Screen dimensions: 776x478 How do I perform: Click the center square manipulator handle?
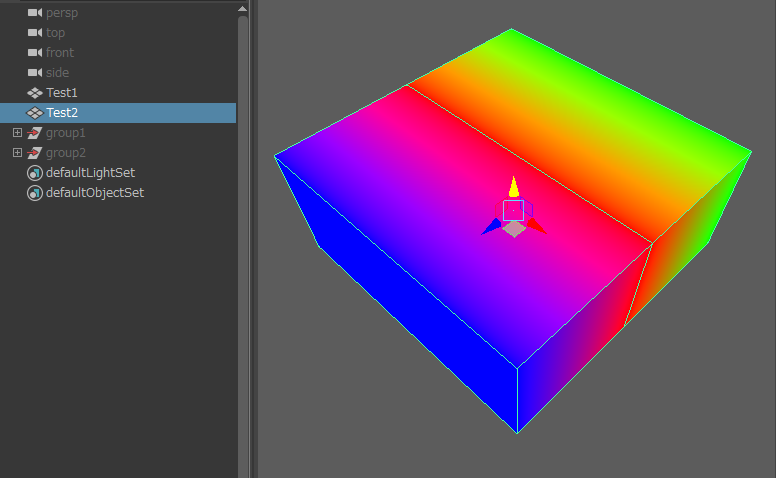point(513,210)
